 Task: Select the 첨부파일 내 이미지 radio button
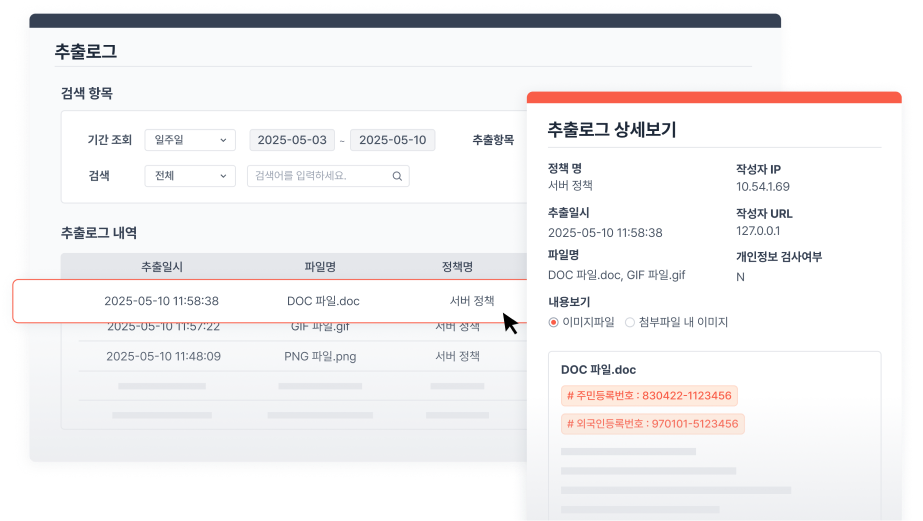pyautogui.click(x=630, y=322)
